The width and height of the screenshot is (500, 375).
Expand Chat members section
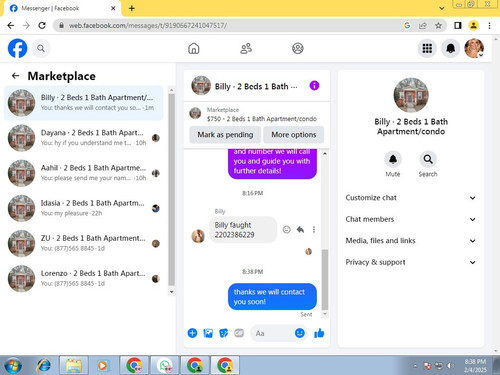[411, 219]
